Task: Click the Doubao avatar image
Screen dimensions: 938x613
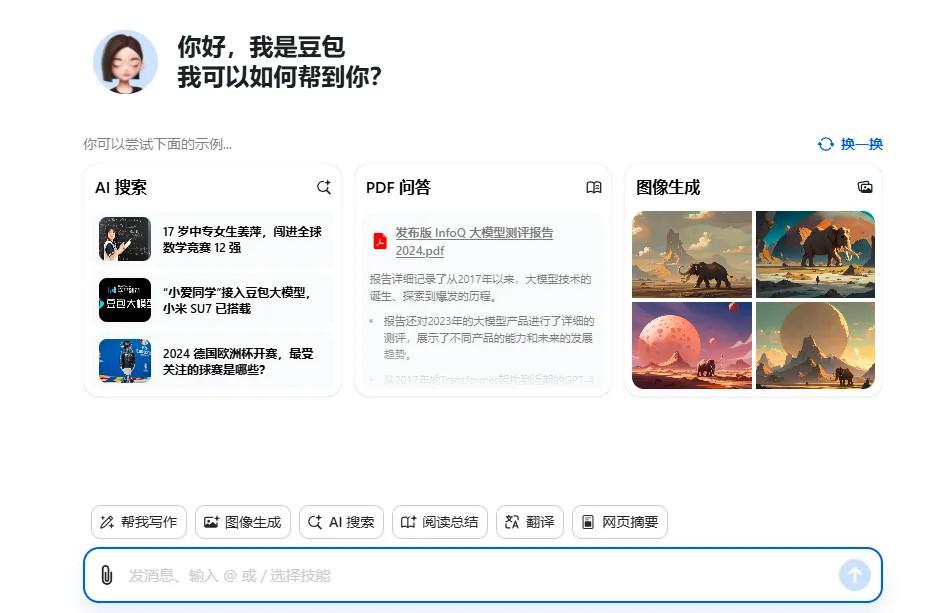Action: pyautogui.click(x=126, y=62)
